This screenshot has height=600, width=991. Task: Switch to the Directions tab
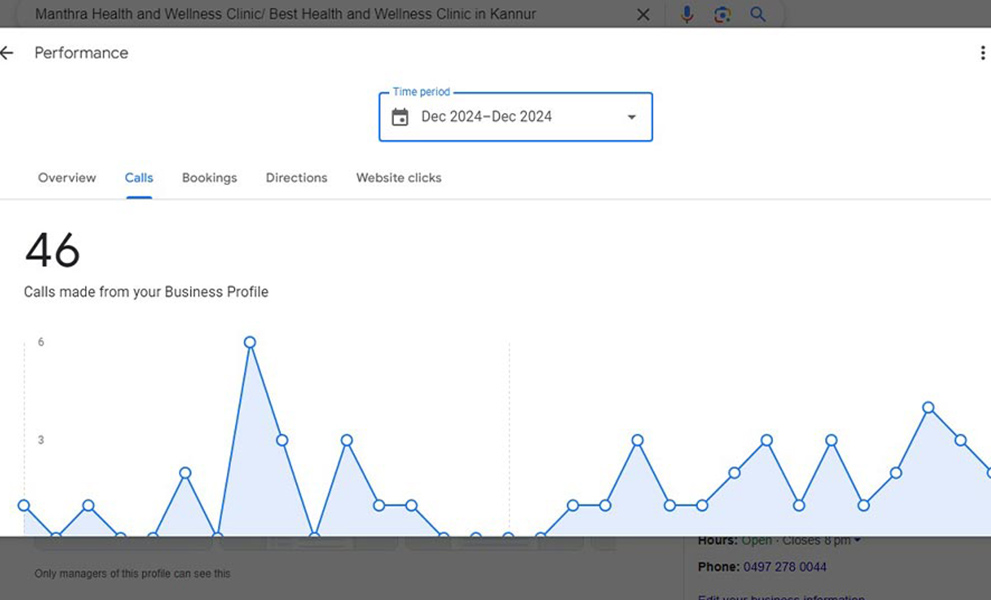(296, 178)
